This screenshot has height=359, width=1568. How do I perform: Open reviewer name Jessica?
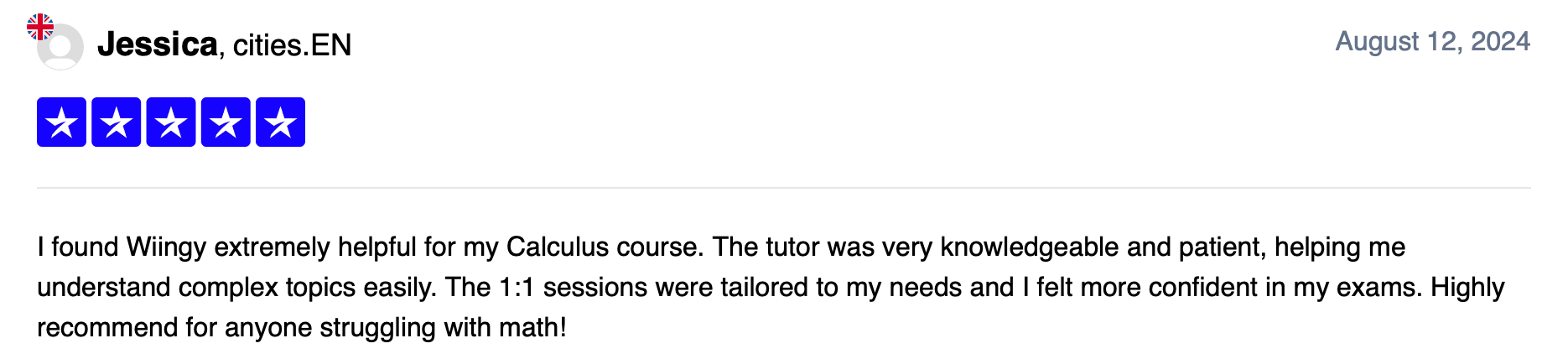point(158,44)
